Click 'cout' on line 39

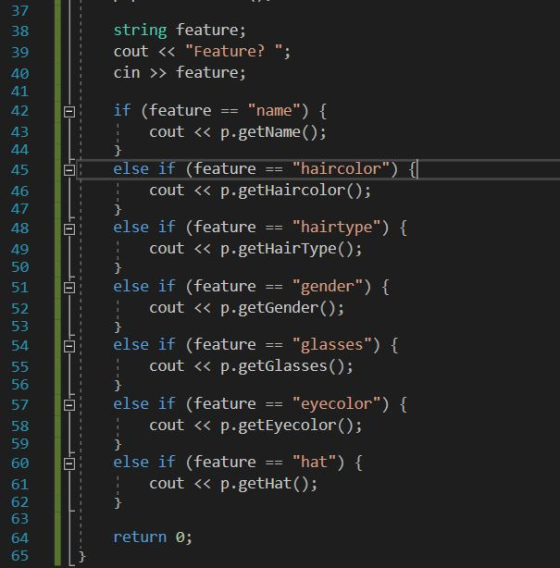click(x=131, y=51)
